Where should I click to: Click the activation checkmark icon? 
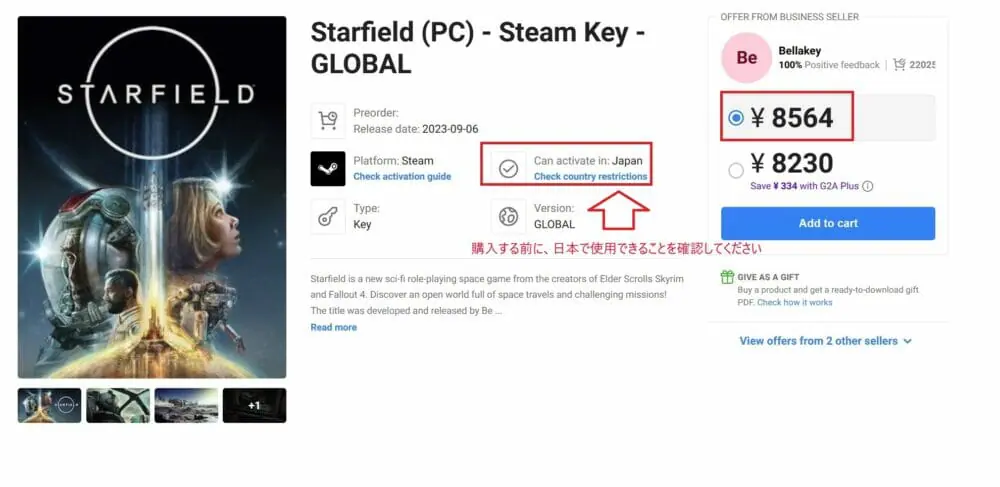508,168
